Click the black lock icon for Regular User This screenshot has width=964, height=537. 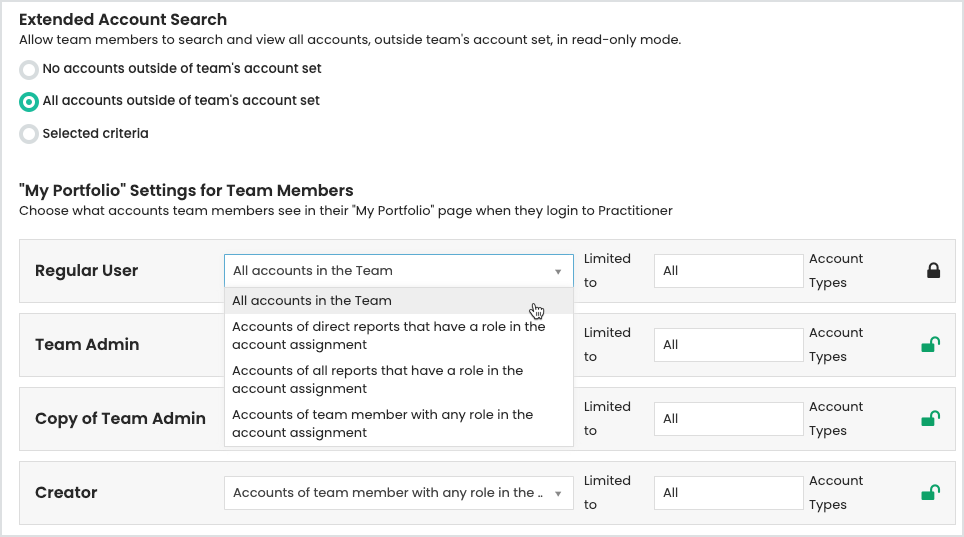coord(933,271)
